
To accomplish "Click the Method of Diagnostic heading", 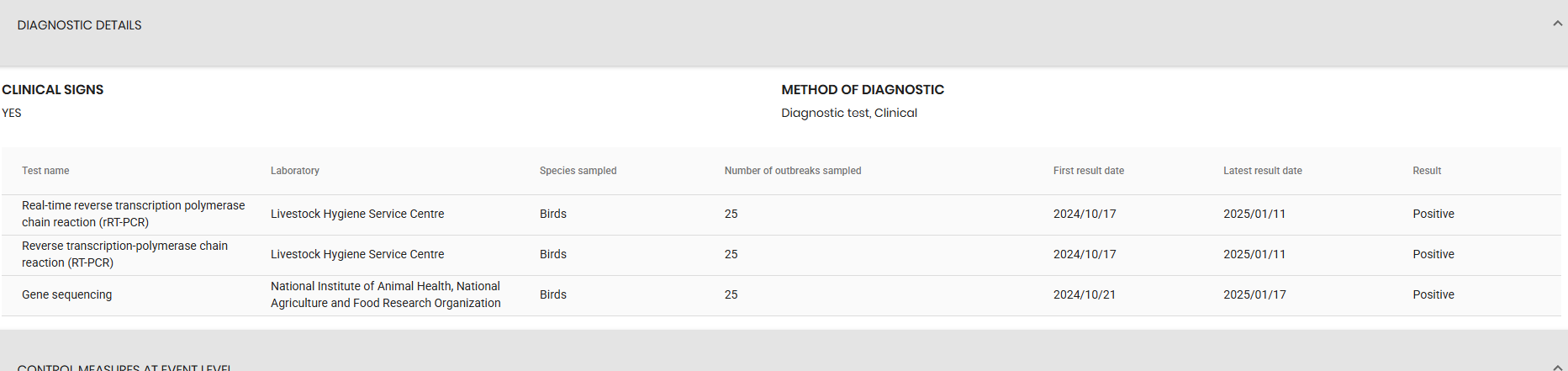I will (x=863, y=90).
